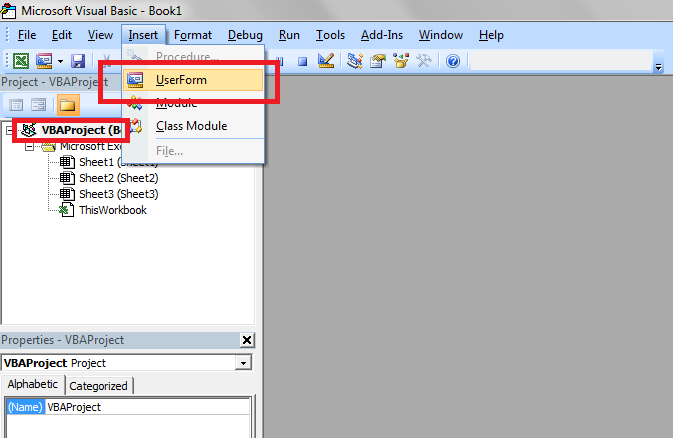Click the Insert UserForm toolbar icon

coord(44,61)
